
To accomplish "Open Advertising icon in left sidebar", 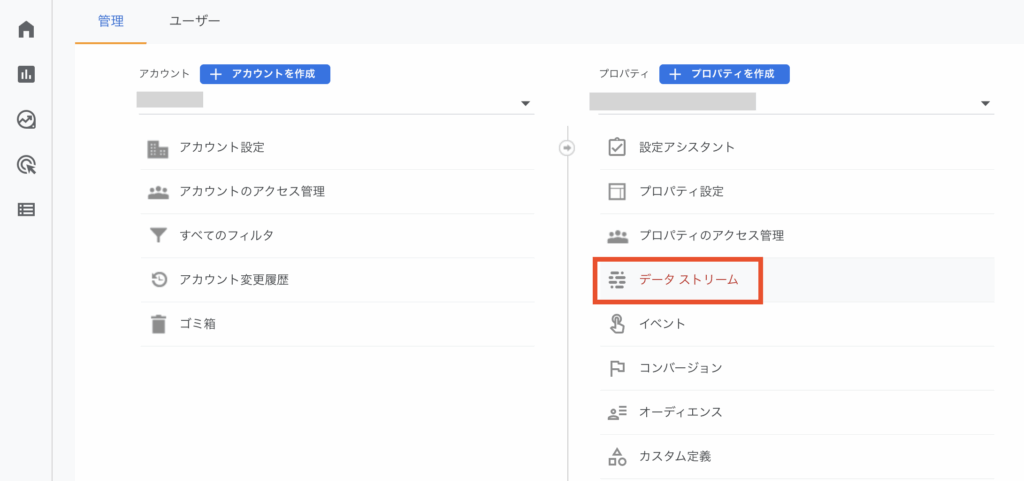I will pyautogui.click(x=26, y=165).
